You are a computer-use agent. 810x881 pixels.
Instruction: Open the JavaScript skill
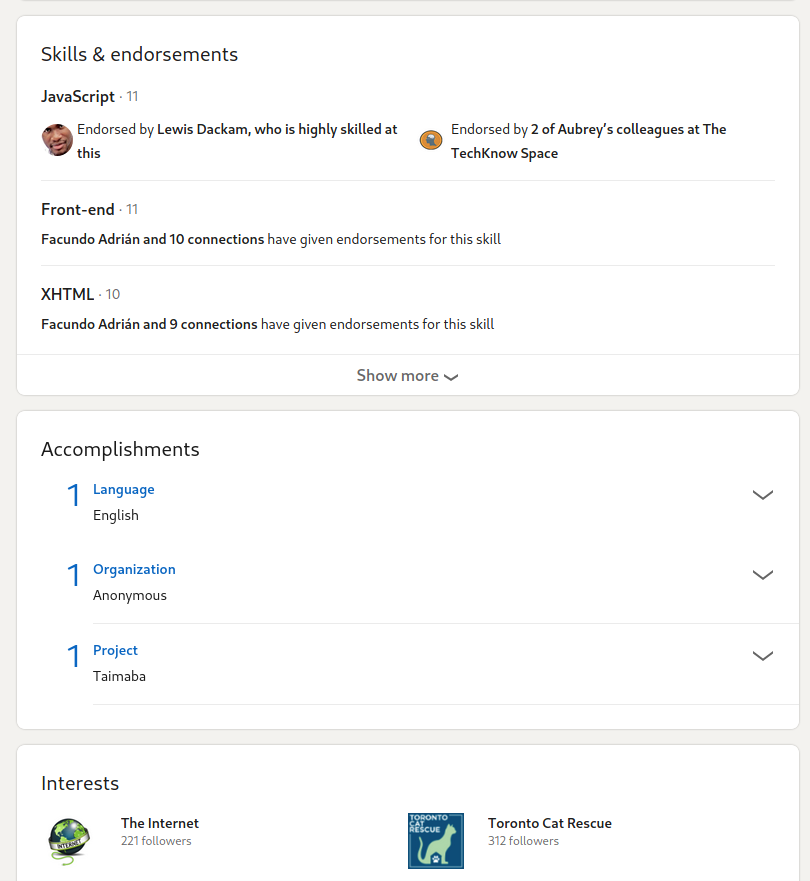78,97
